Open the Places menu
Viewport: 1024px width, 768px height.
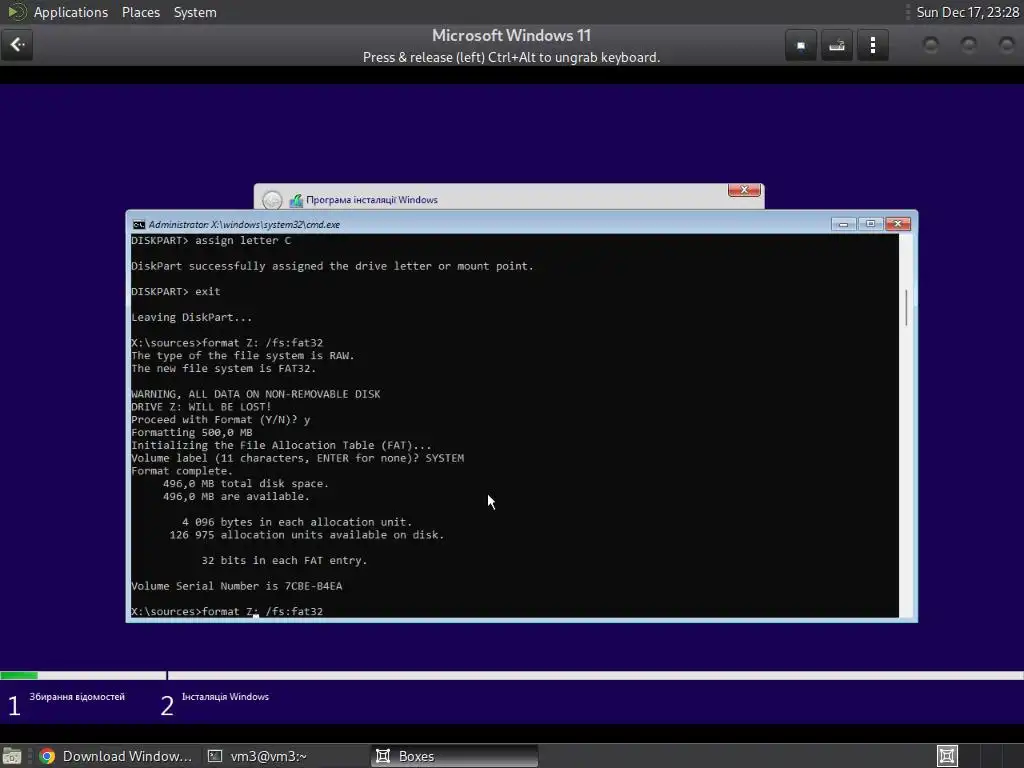click(x=140, y=12)
